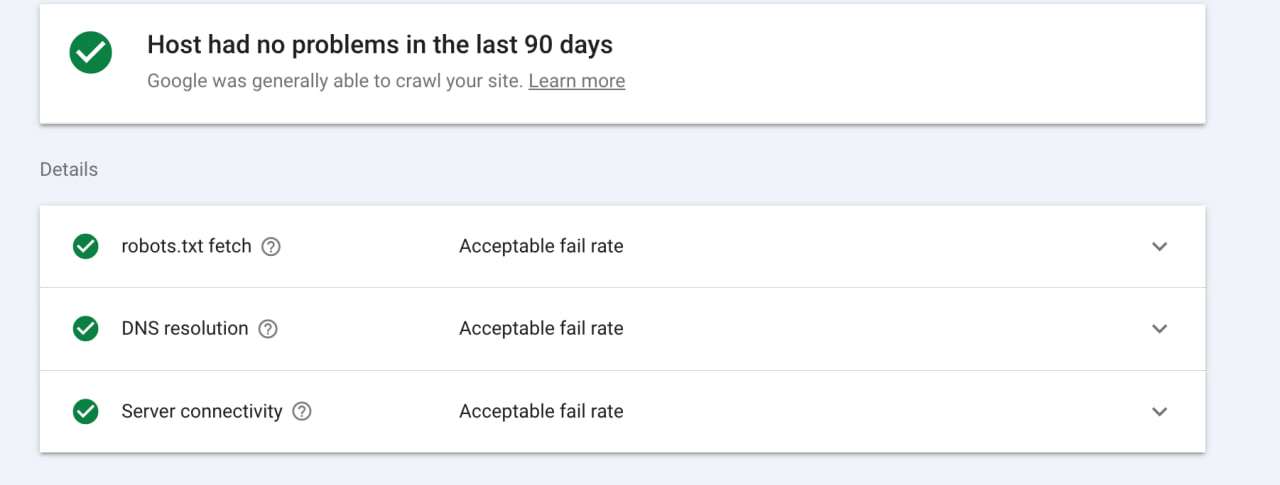Image resolution: width=1280 pixels, height=485 pixels.
Task: Click the large green host status checkmark
Action: 91,52
